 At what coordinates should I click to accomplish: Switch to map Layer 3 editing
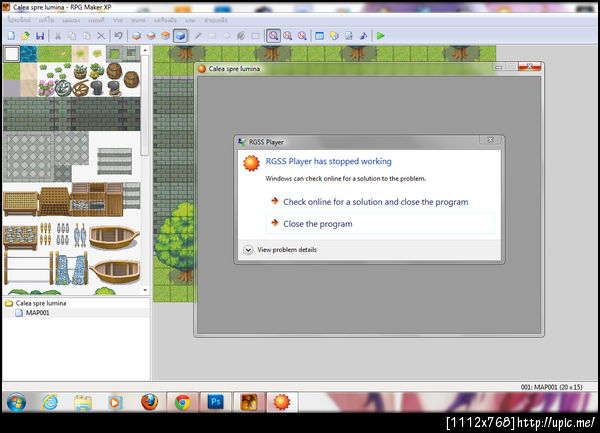(x=165, y=36)
